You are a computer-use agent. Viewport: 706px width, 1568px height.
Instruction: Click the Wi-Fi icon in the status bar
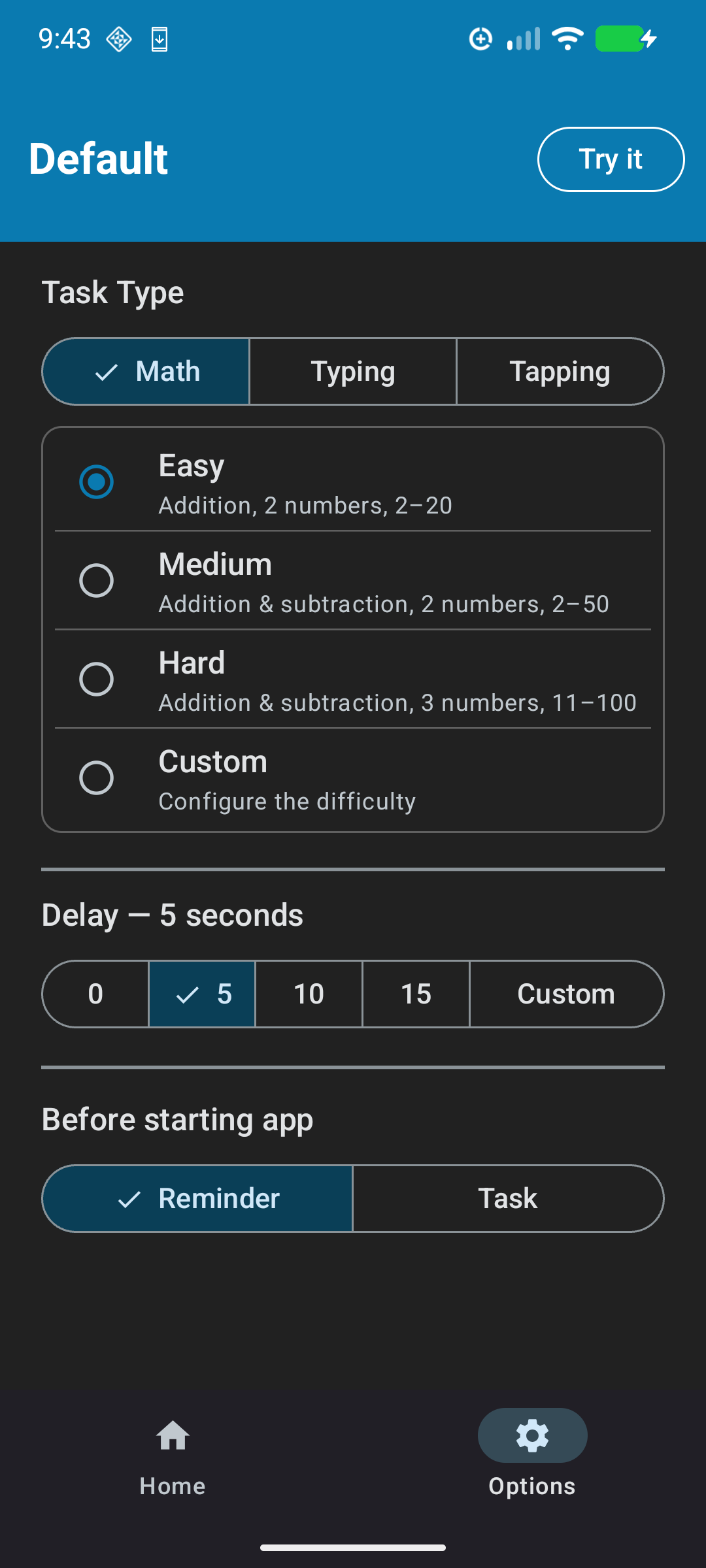[x=567, y=38]
